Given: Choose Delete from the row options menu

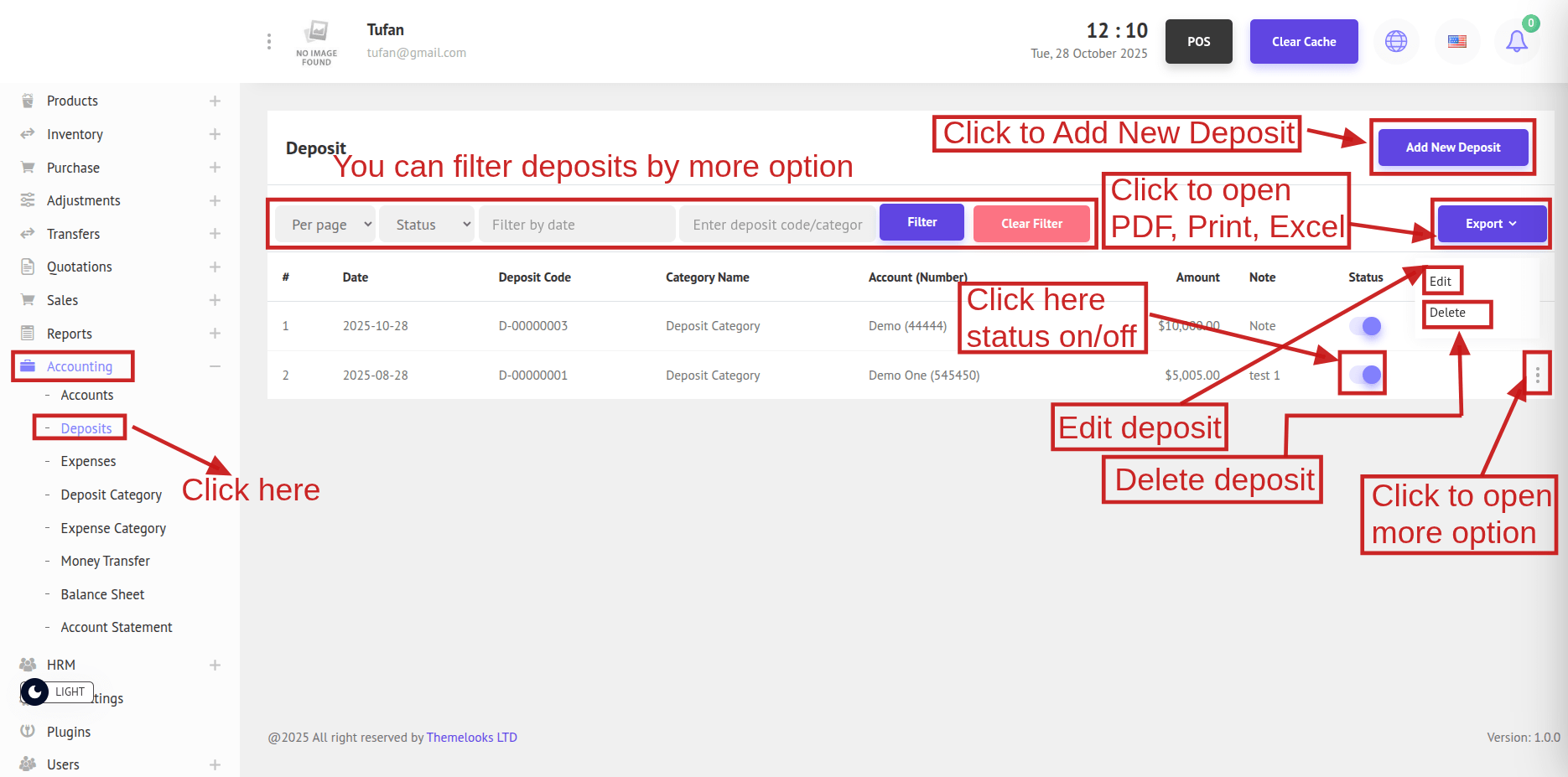Looking at the screenshot, I should [x=1447, y=313].
